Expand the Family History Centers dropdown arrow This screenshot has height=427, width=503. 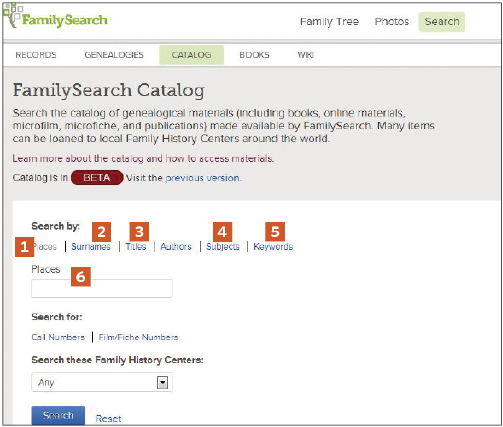(162, 382)
